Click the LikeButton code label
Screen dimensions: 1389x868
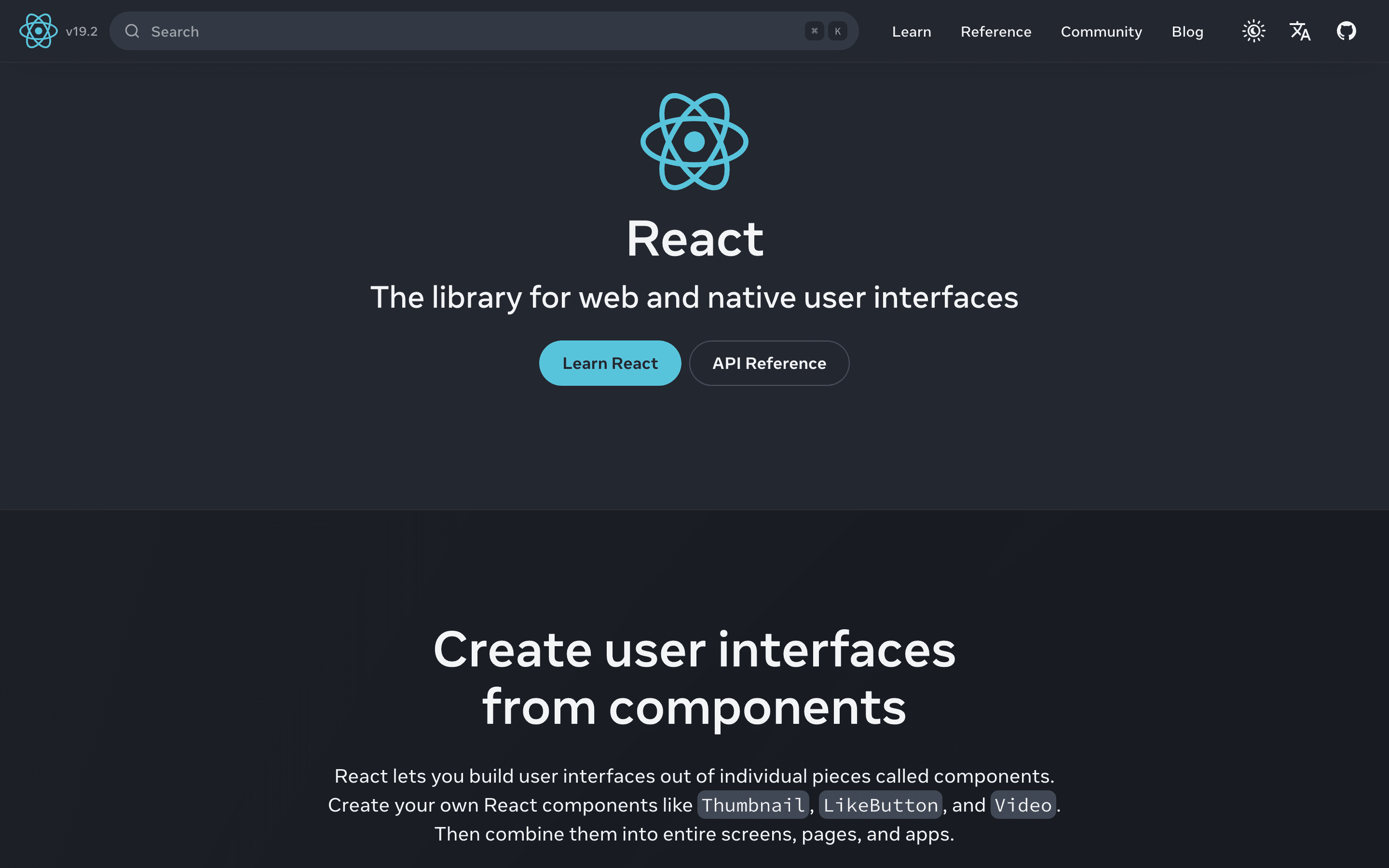coord(881,805)
